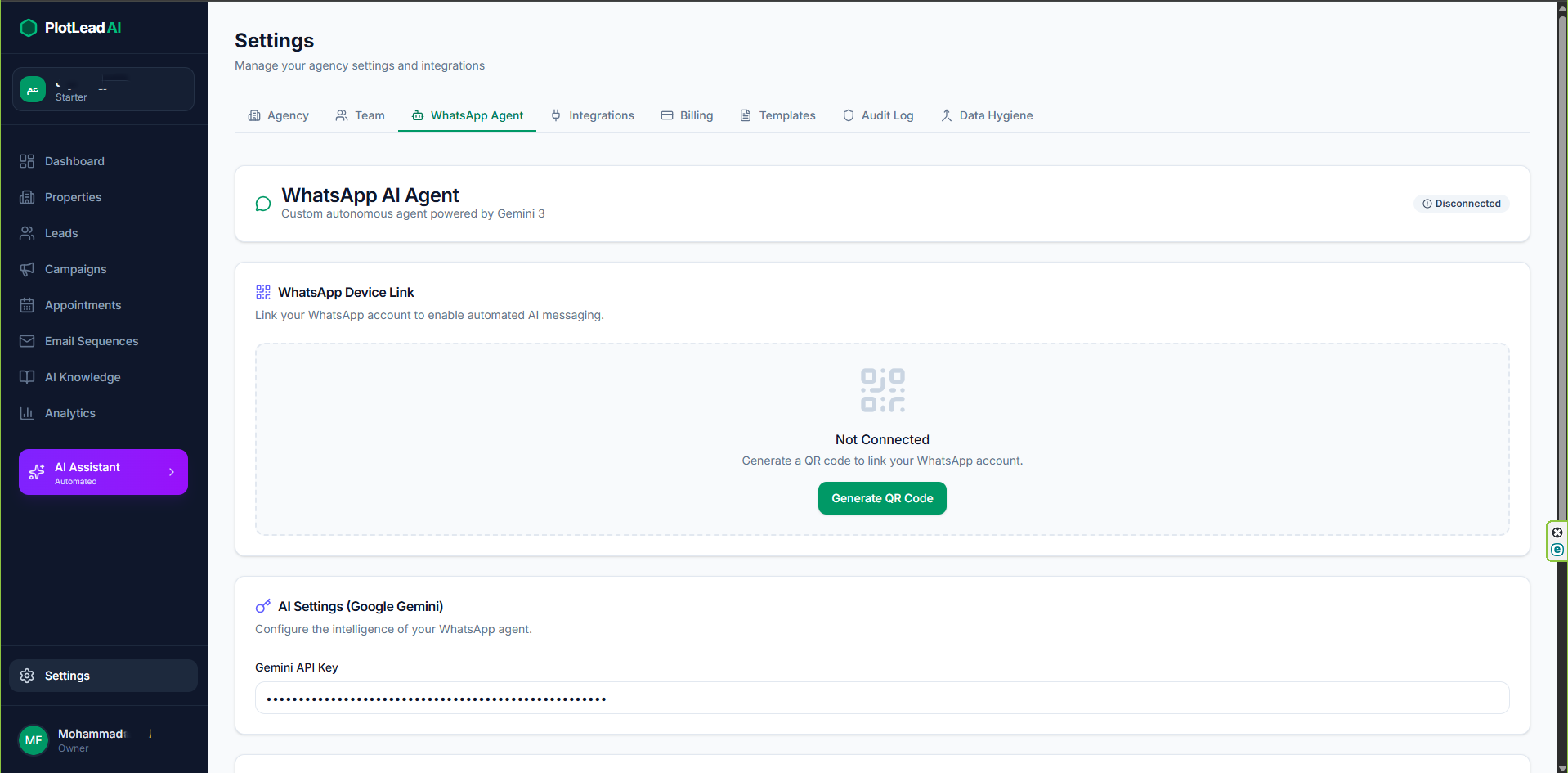Click the Billing card icon
This screenshot has height=773, width=1568.
(x=667, y=115)
